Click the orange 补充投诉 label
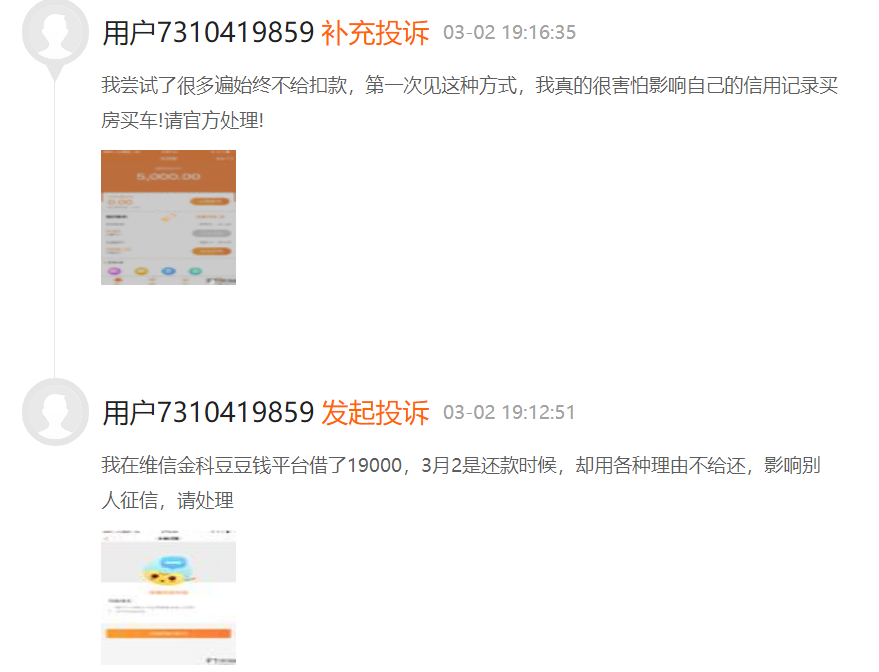This screenshot has height=672, width=879. (375, 33)
